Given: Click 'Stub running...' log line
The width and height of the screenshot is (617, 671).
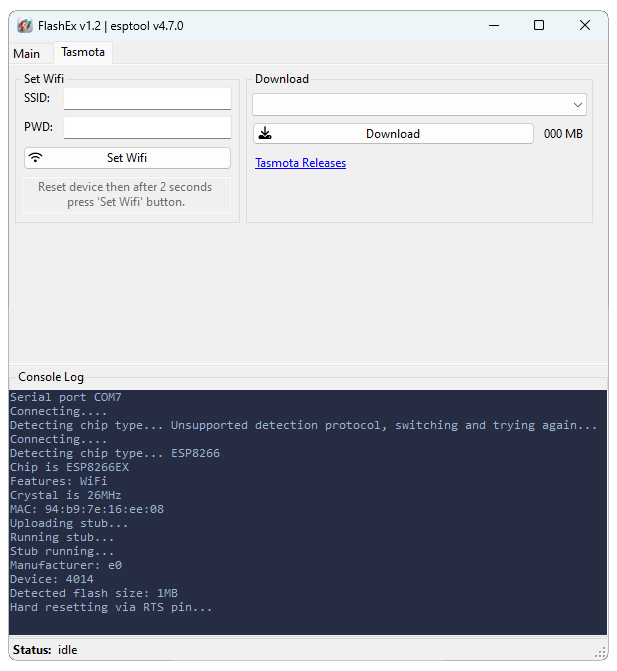Looking at the screenshot, I should click(62, 551).
